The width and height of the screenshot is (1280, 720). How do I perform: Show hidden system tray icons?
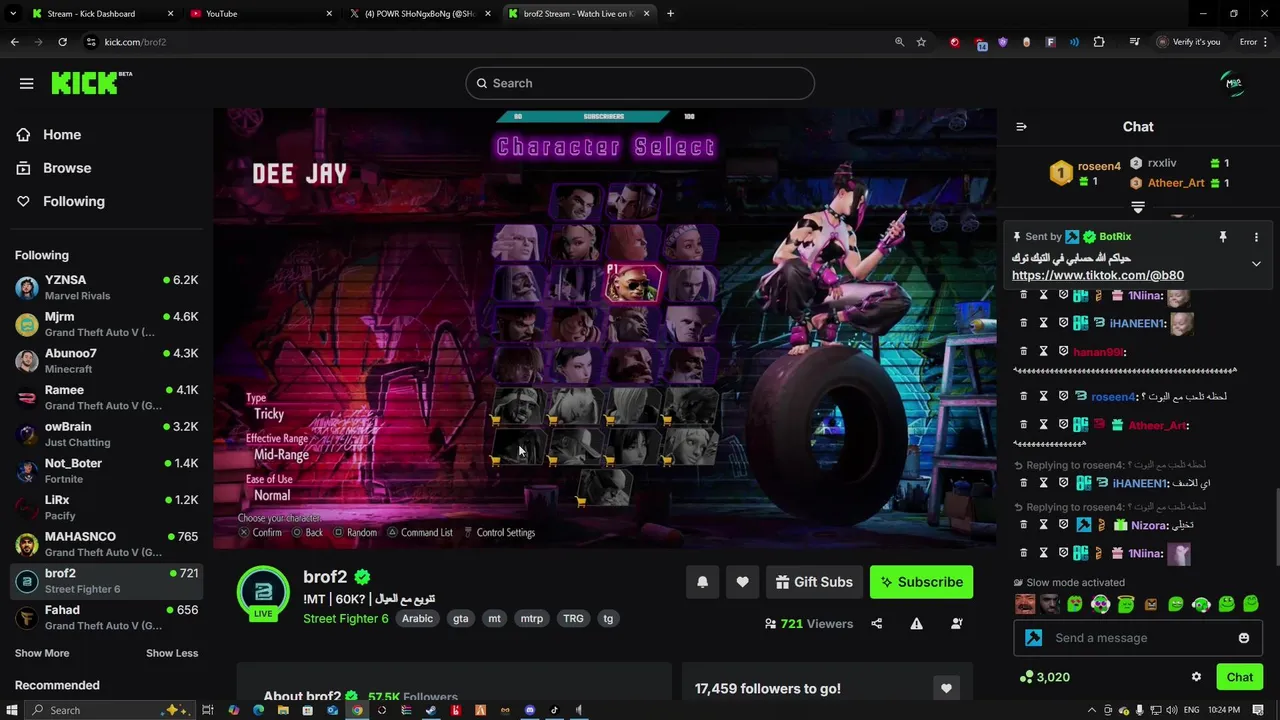click(x=1092, y=710)
